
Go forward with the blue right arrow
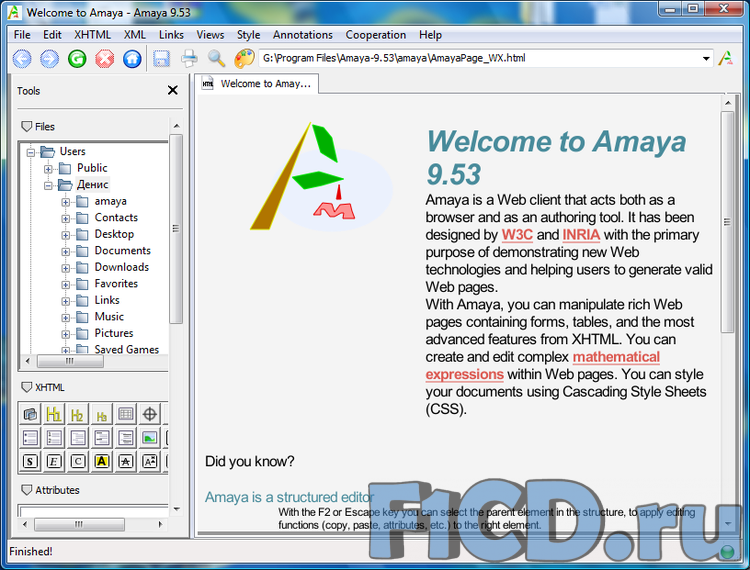tap(49, 59)
